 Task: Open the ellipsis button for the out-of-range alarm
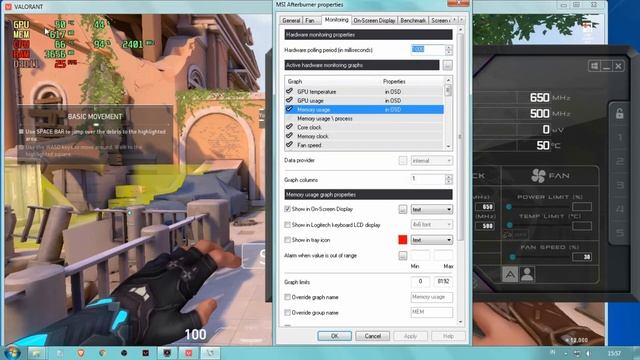pyautogui.click(x=402, y=256)
